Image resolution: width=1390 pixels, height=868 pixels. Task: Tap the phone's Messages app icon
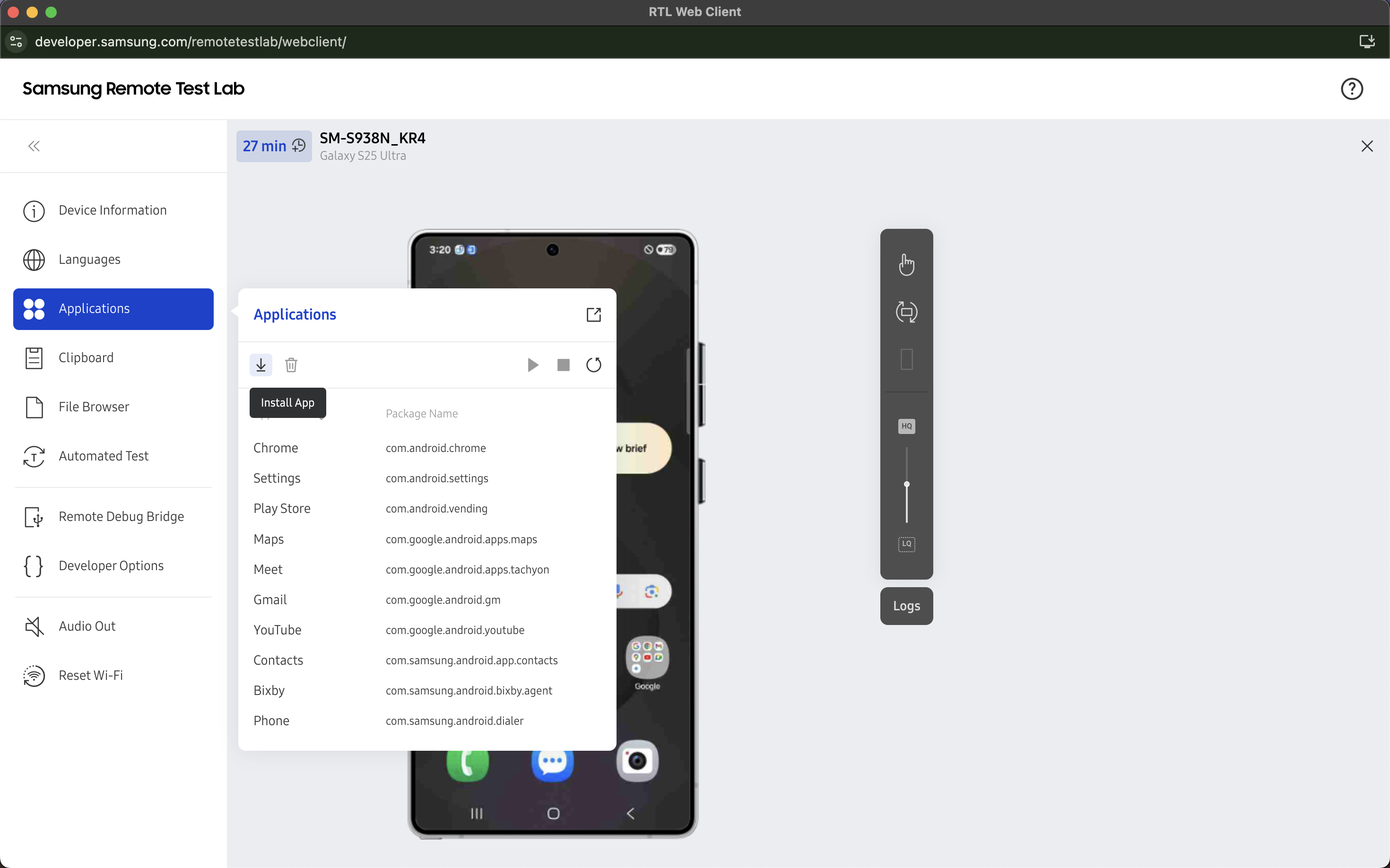point(552,764)
